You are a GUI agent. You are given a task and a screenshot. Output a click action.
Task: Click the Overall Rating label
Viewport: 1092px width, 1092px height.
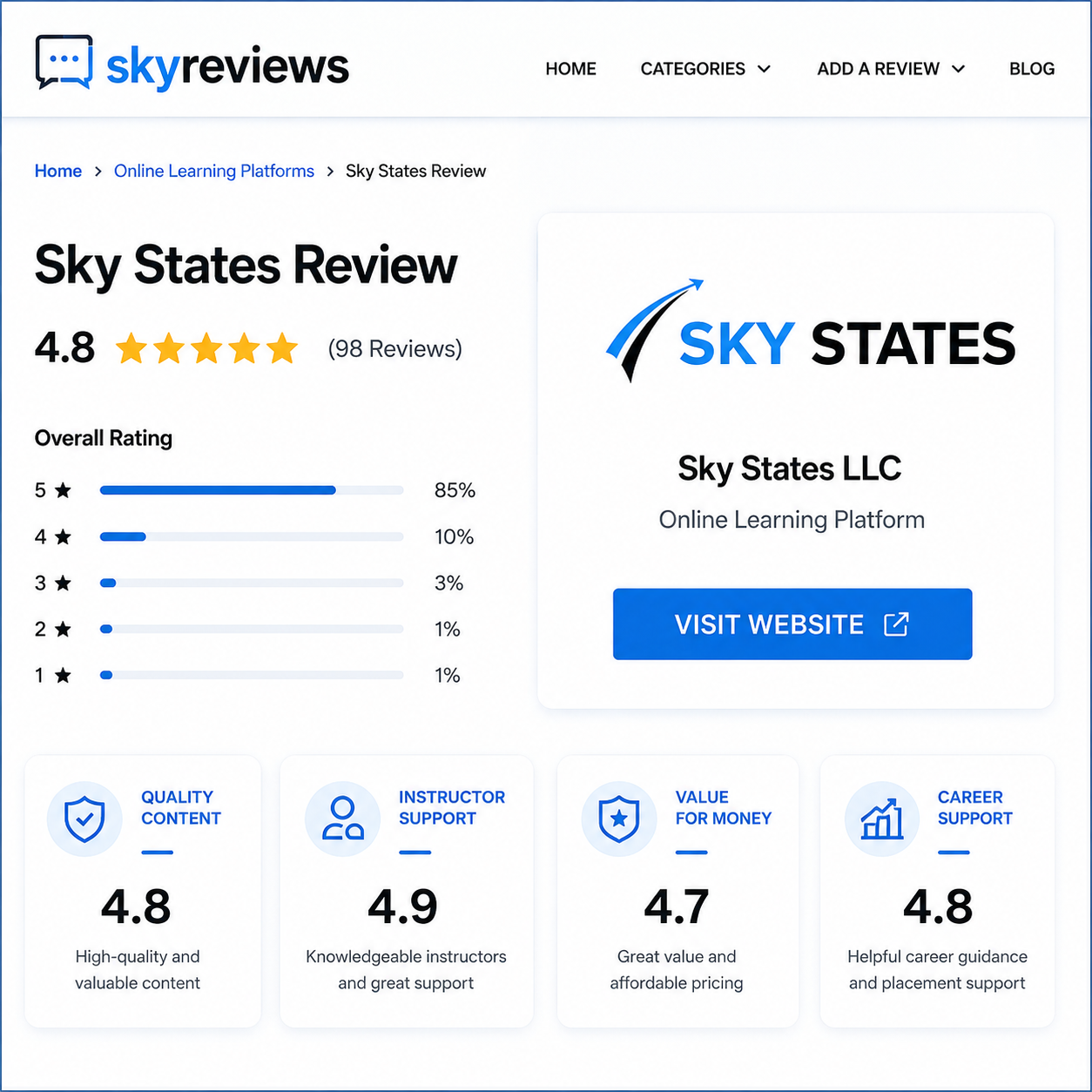tap(104, 438)
